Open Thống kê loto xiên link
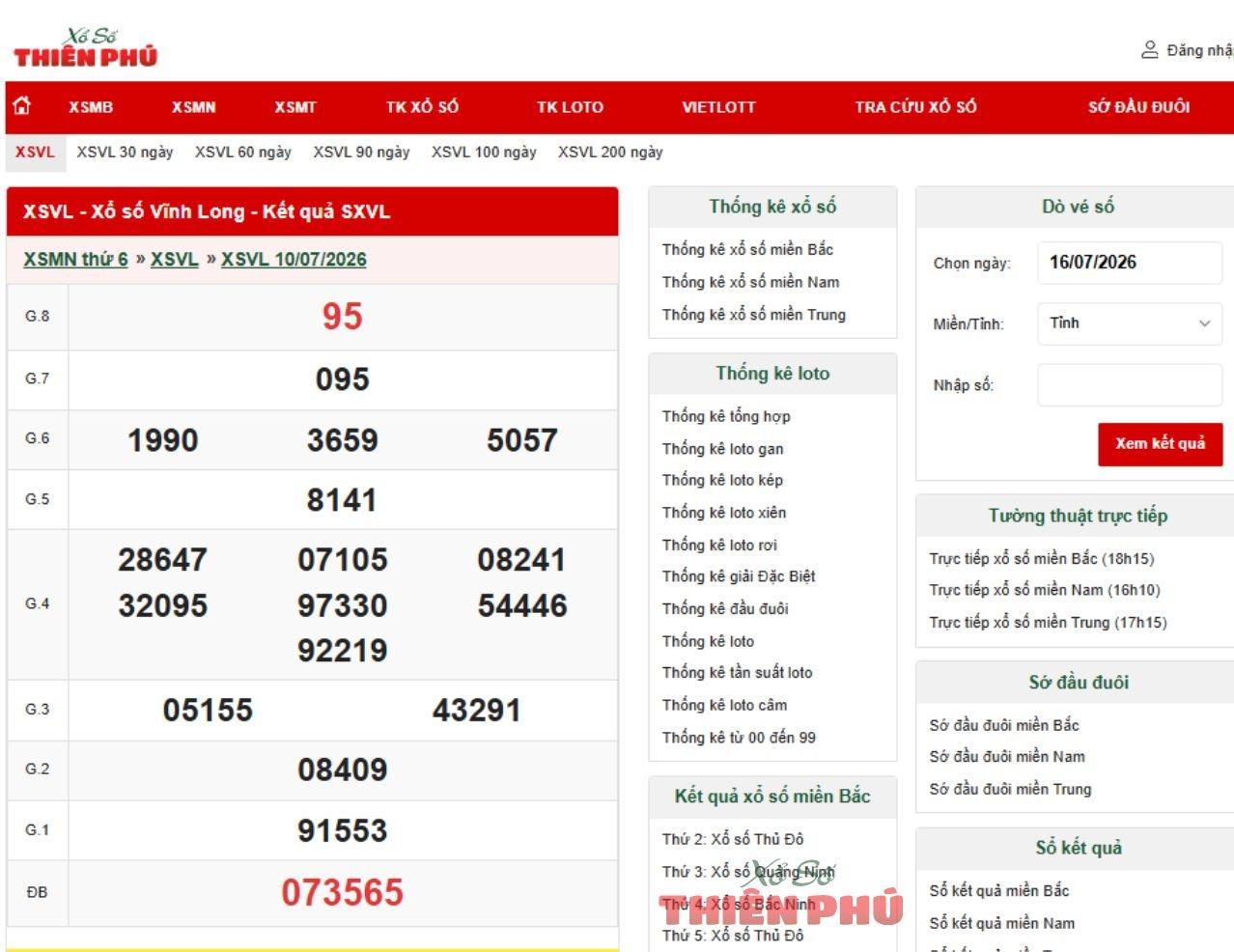Screen dimensions: 1234x952 tap(724, 513)
